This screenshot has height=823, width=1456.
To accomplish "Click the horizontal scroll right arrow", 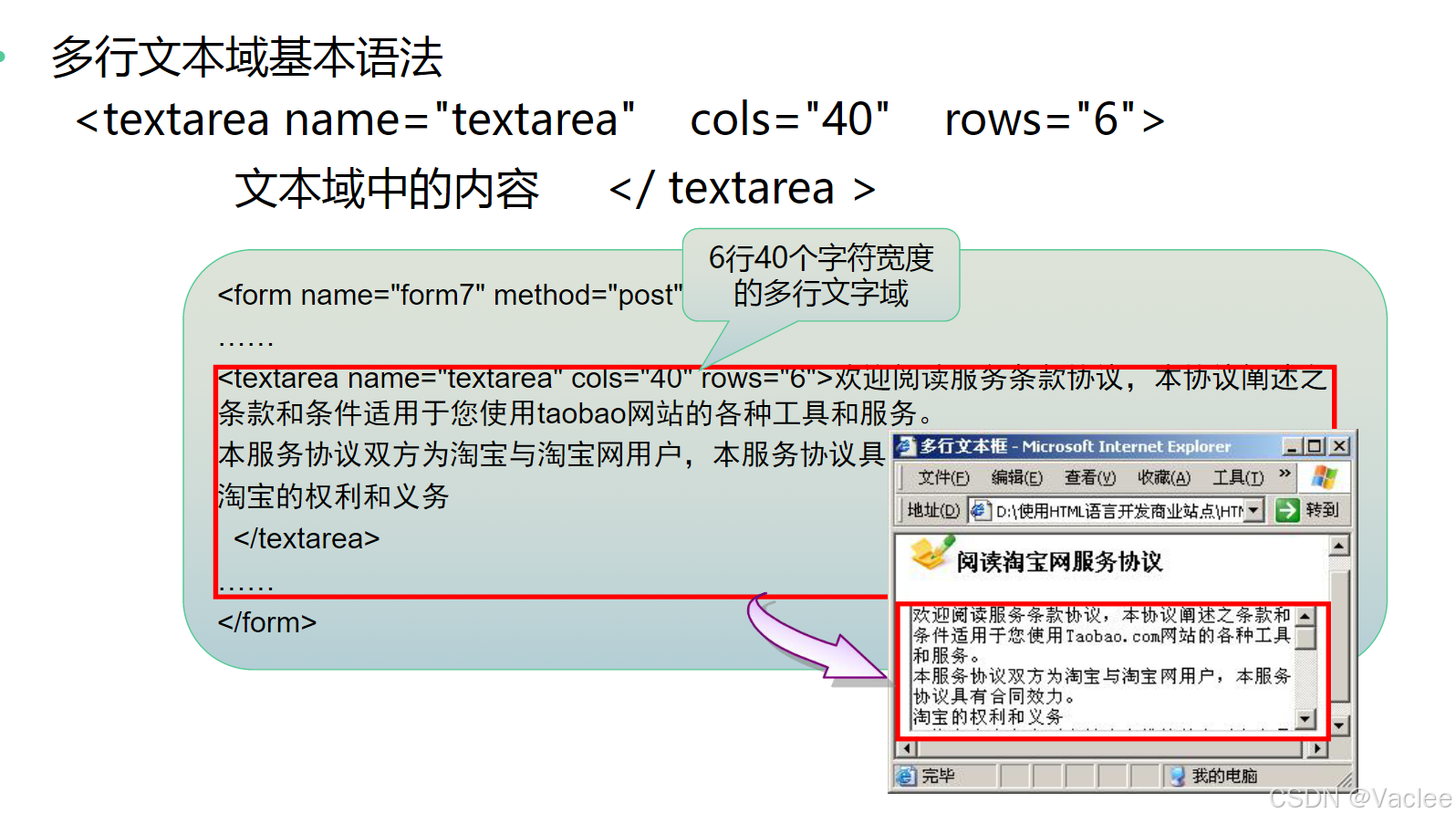I will point(1316,749).
